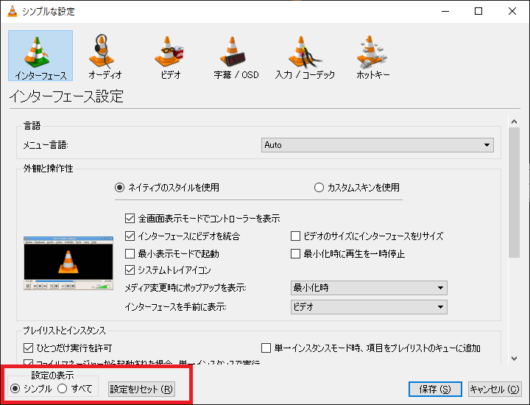
Task: Open the 字幕 / OSD settings category
Action: [x=236, y=56]
